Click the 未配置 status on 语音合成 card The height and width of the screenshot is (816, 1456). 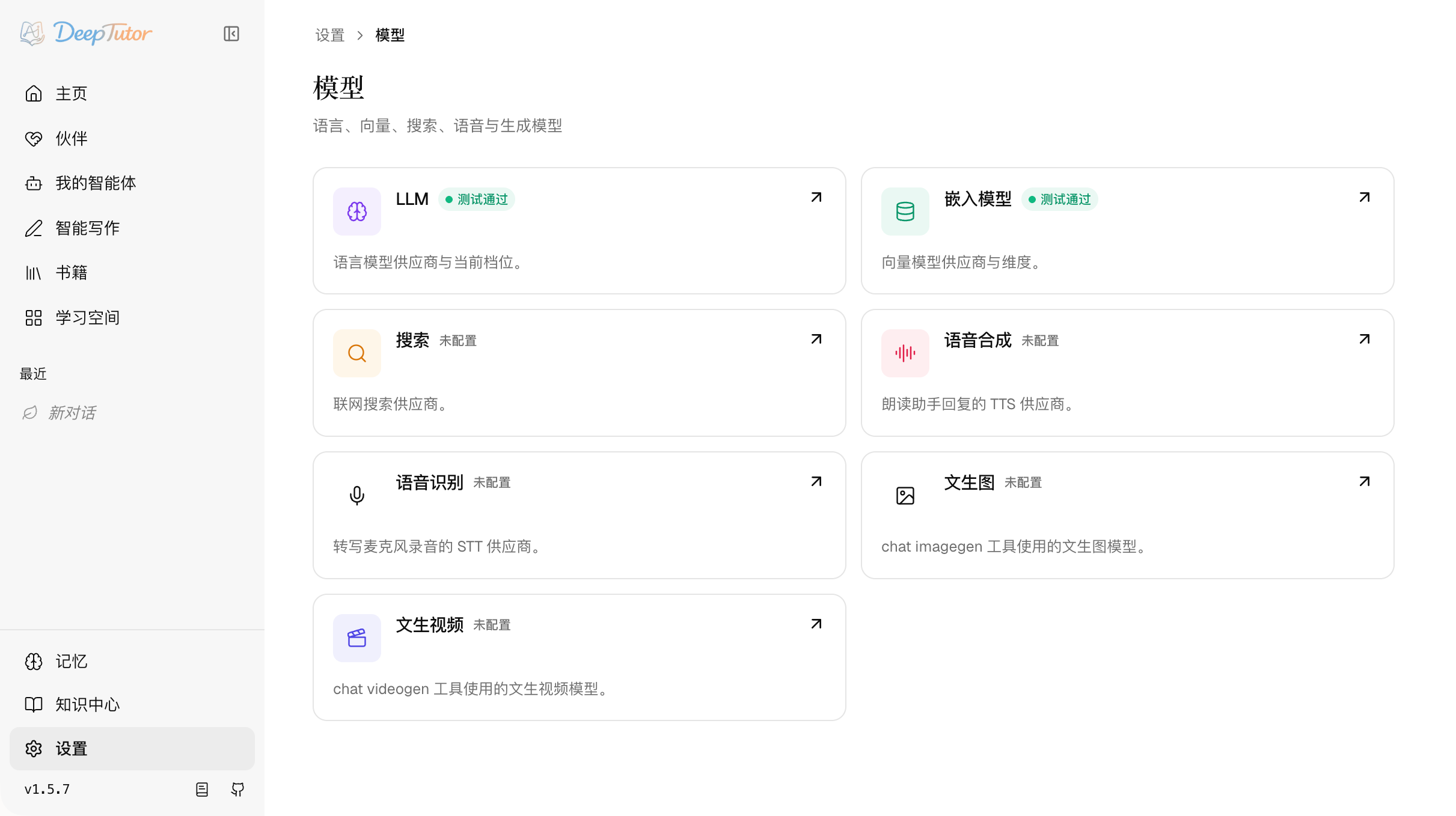1040,341
